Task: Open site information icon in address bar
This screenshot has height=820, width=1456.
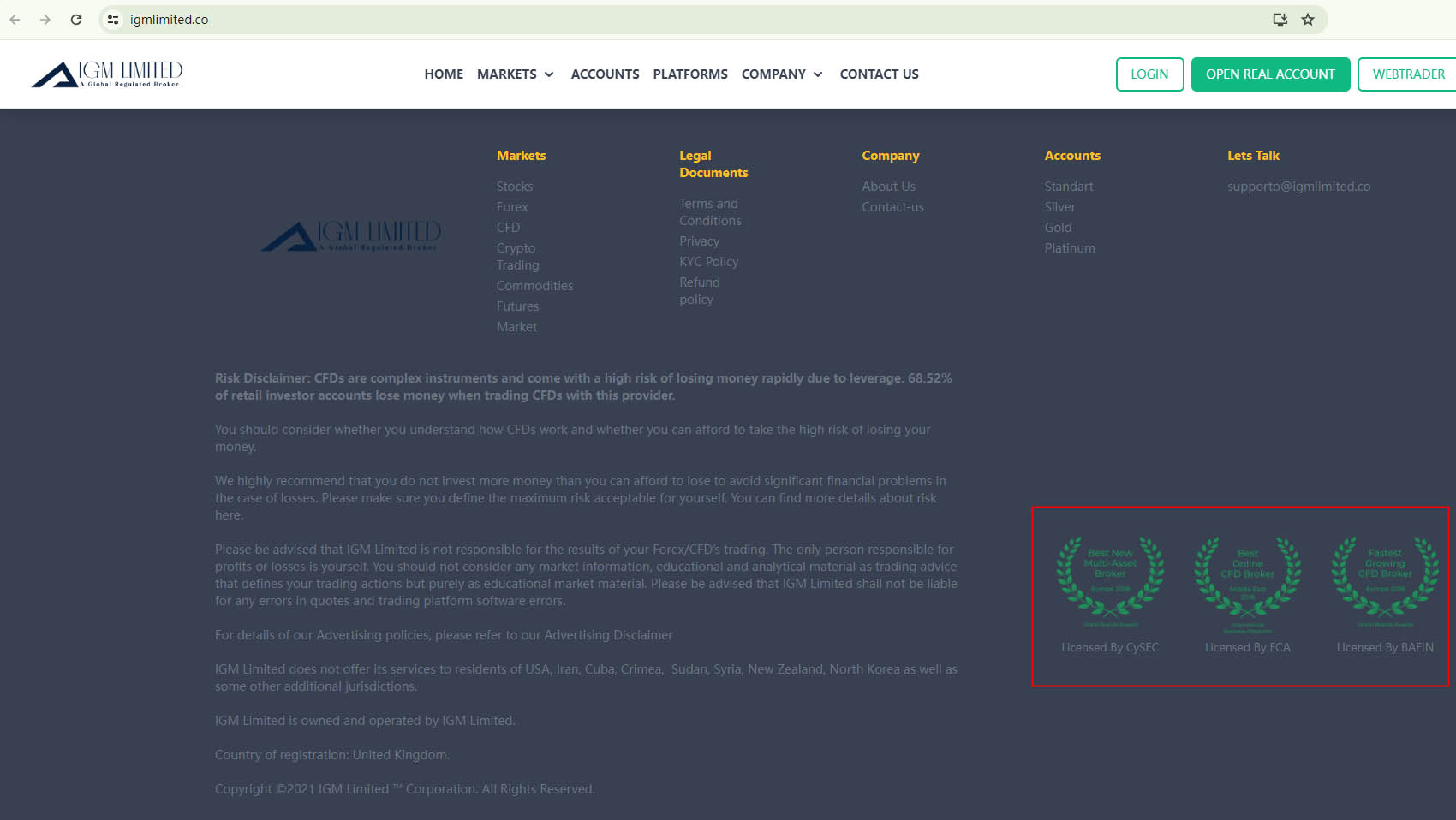Action: click(x=113, y=20)
